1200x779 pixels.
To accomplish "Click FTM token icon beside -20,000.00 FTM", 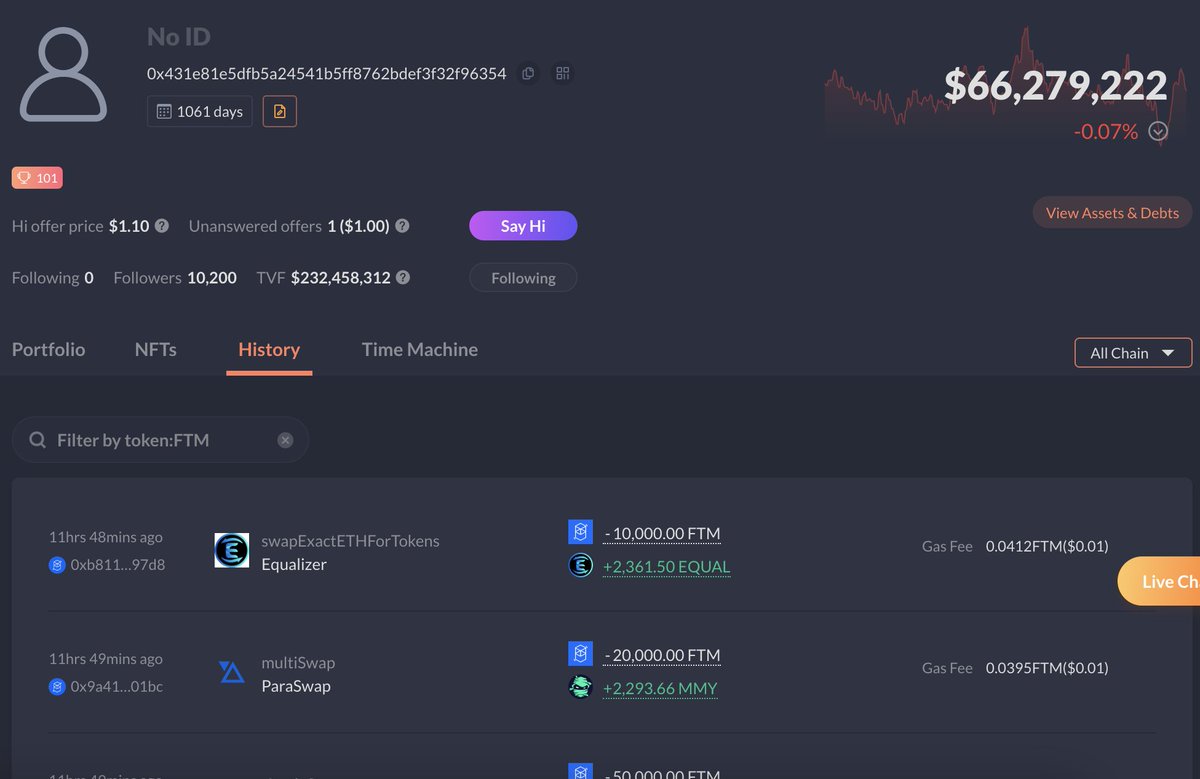I will (581, 654).
